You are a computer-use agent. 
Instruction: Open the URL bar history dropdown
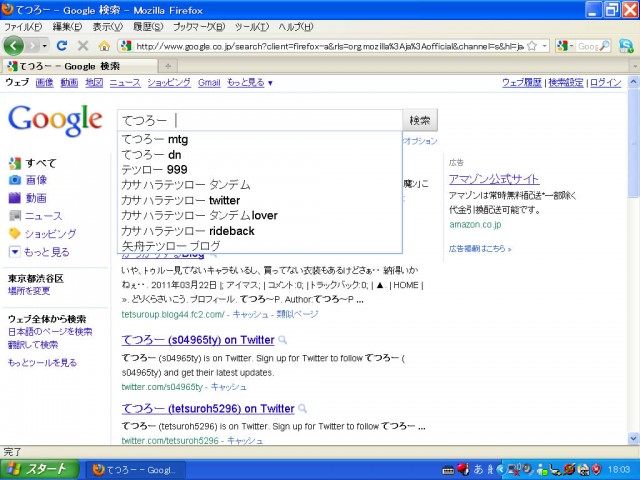[x=544, y=46]
